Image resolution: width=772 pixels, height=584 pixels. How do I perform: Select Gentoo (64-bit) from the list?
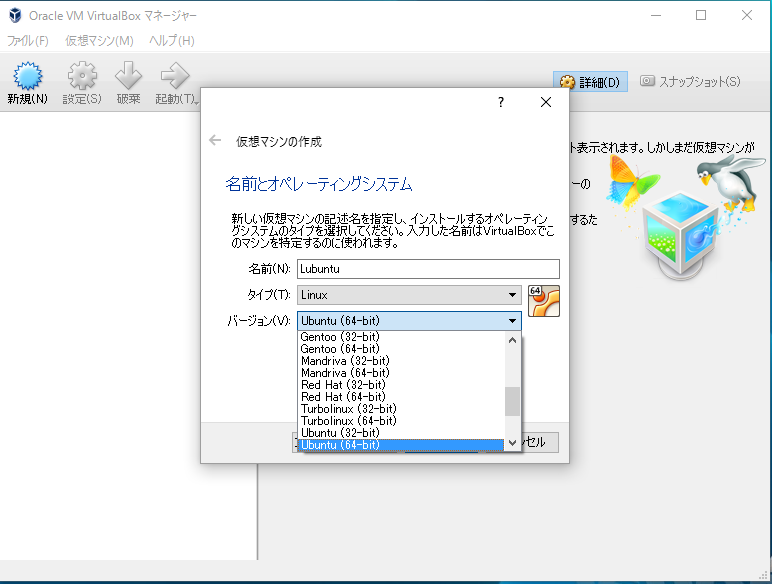tap(401, 349)
